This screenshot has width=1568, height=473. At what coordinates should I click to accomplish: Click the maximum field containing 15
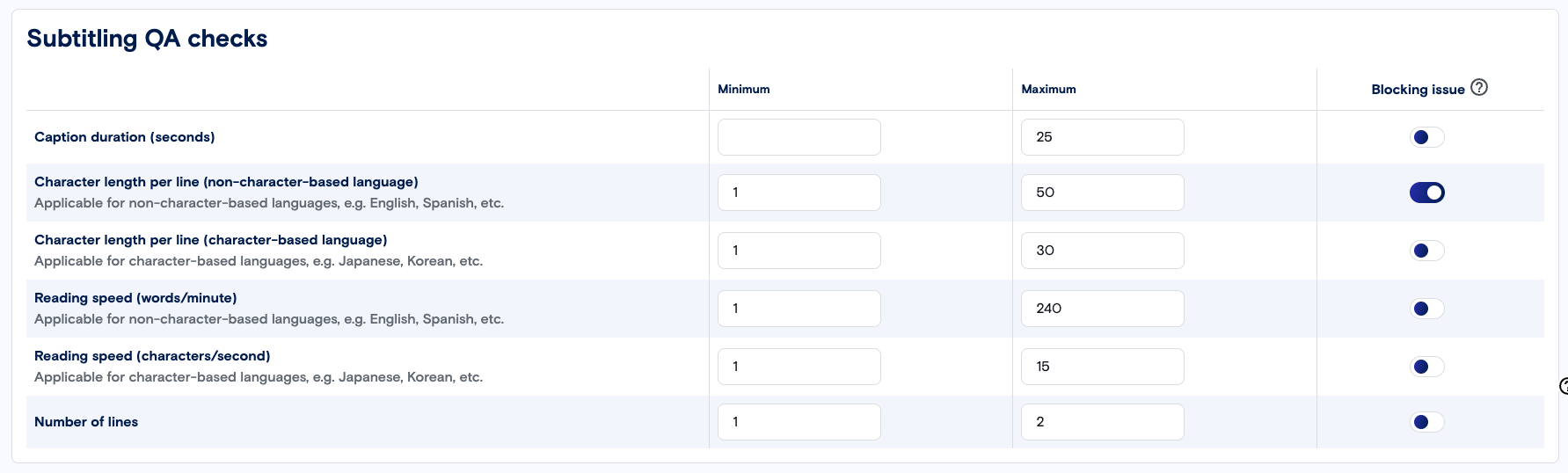point(1102,367)
